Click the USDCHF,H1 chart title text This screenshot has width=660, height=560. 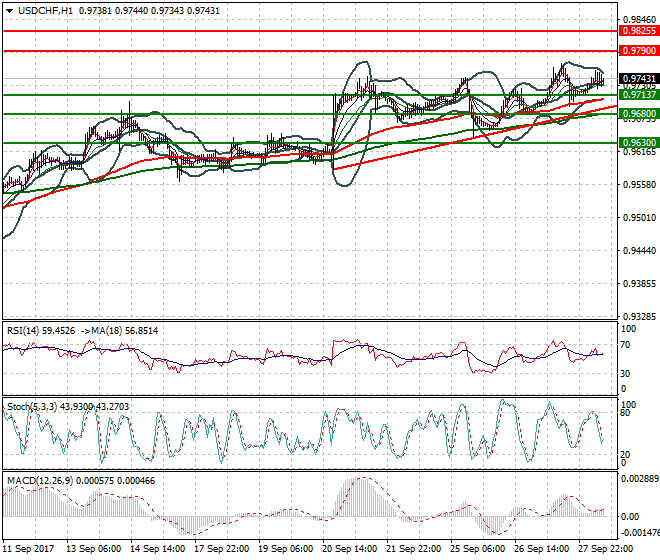45,11
